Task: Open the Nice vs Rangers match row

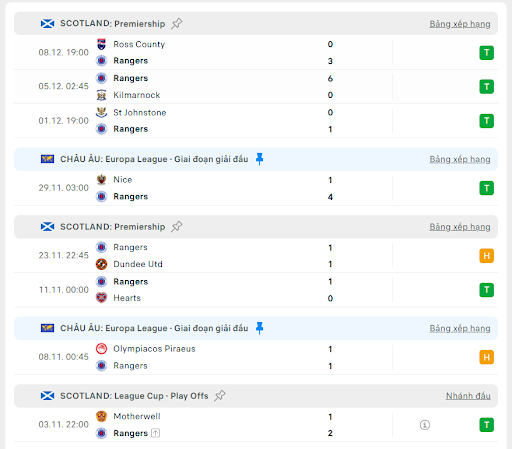Action: [x=256, y=188]
